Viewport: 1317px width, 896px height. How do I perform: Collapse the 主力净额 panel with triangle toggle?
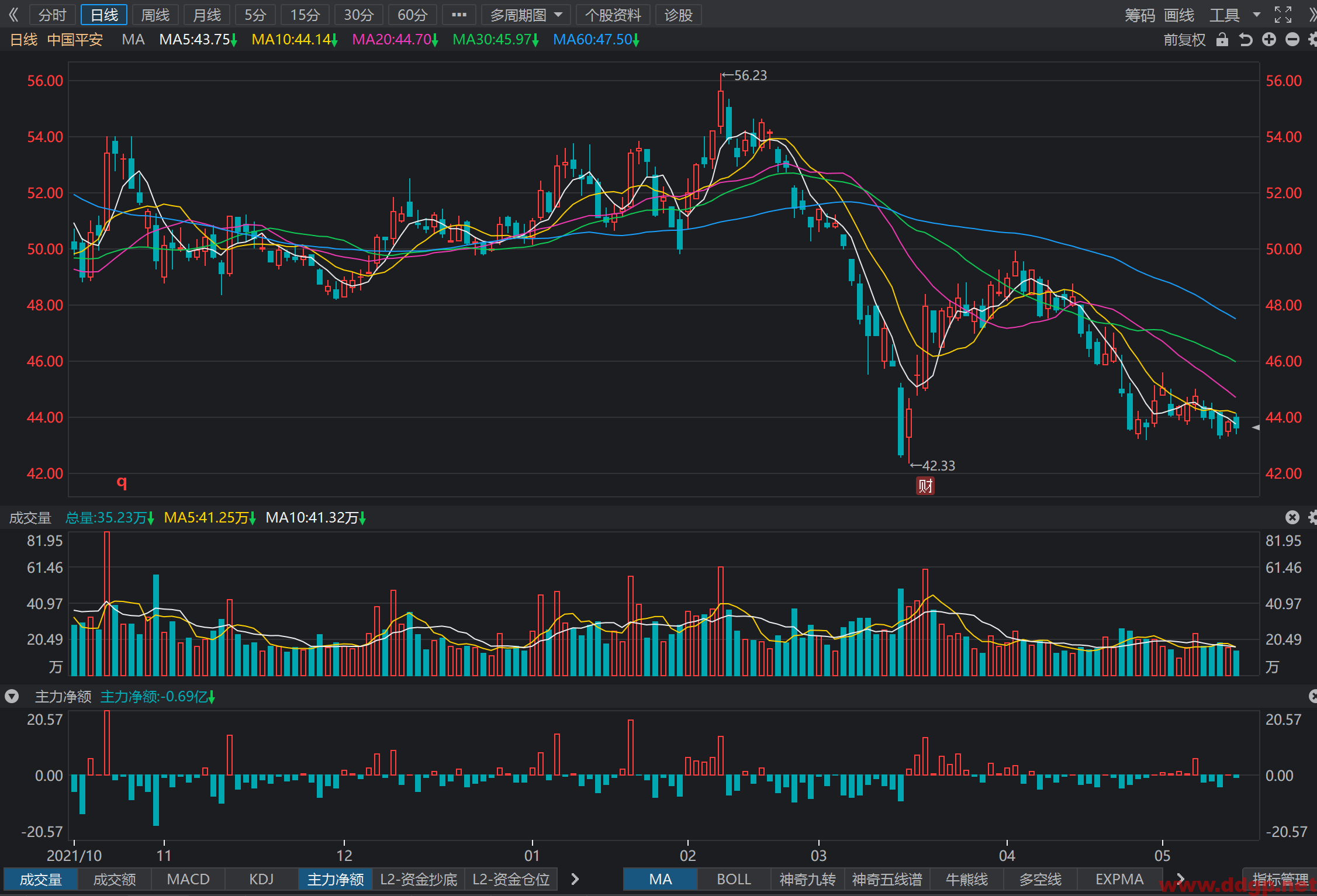pyautogui.click(x=12, y=696)
